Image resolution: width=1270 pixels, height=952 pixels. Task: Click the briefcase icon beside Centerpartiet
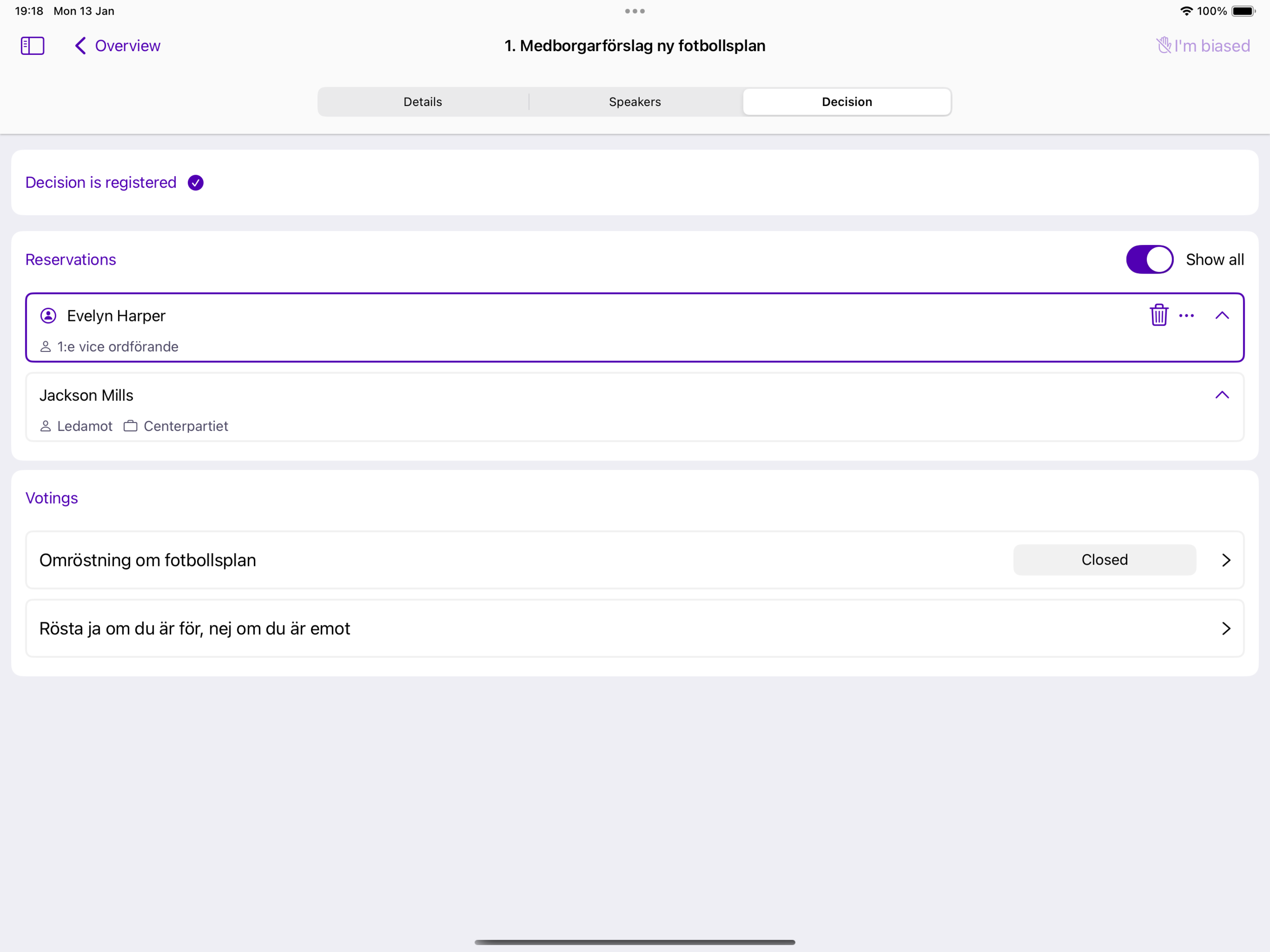tap(130, 426)
